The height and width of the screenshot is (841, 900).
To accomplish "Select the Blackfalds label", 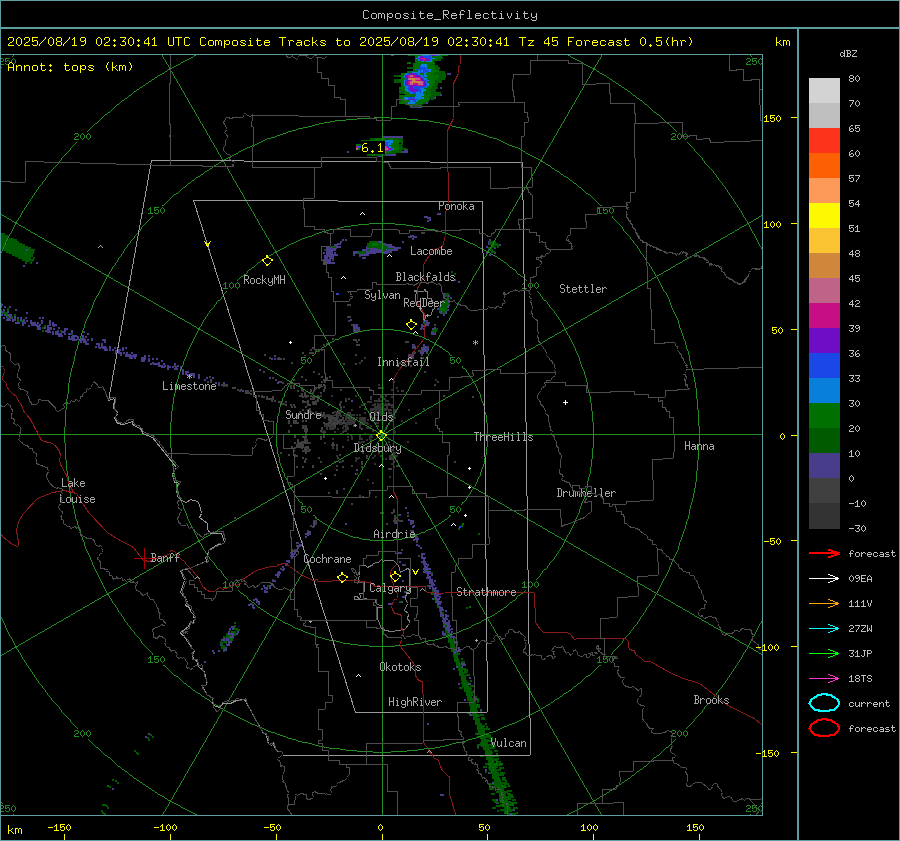I will (425, 277).
